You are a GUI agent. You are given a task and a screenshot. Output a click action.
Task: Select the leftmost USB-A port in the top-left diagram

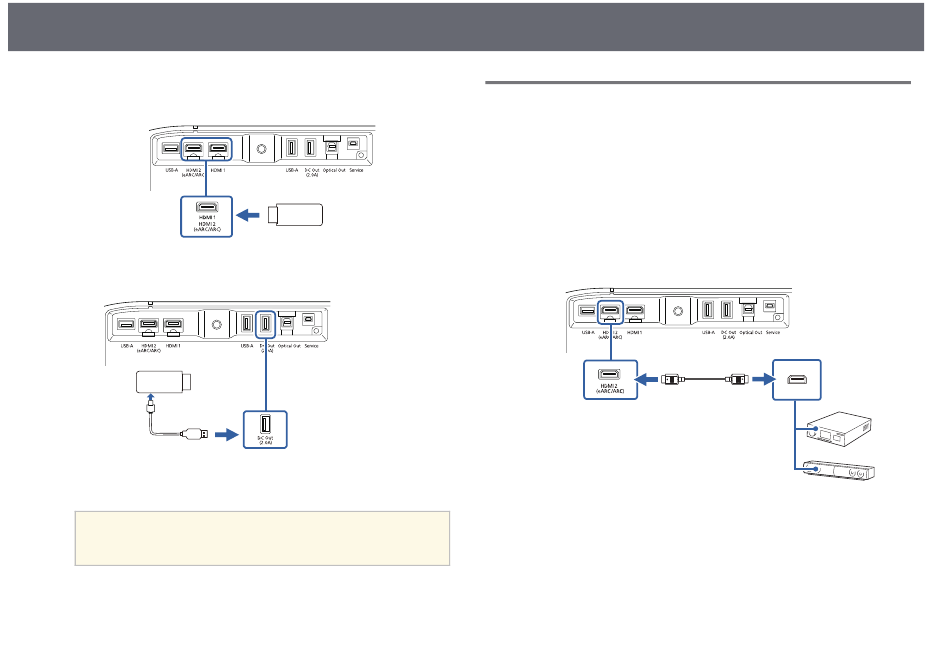[171, 148]
